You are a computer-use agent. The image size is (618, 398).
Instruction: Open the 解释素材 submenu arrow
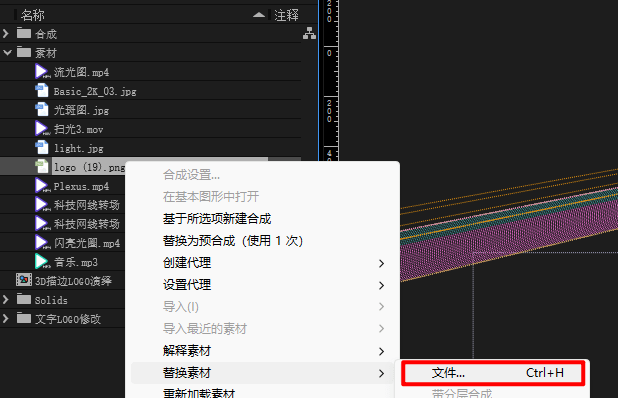[381, 351]
